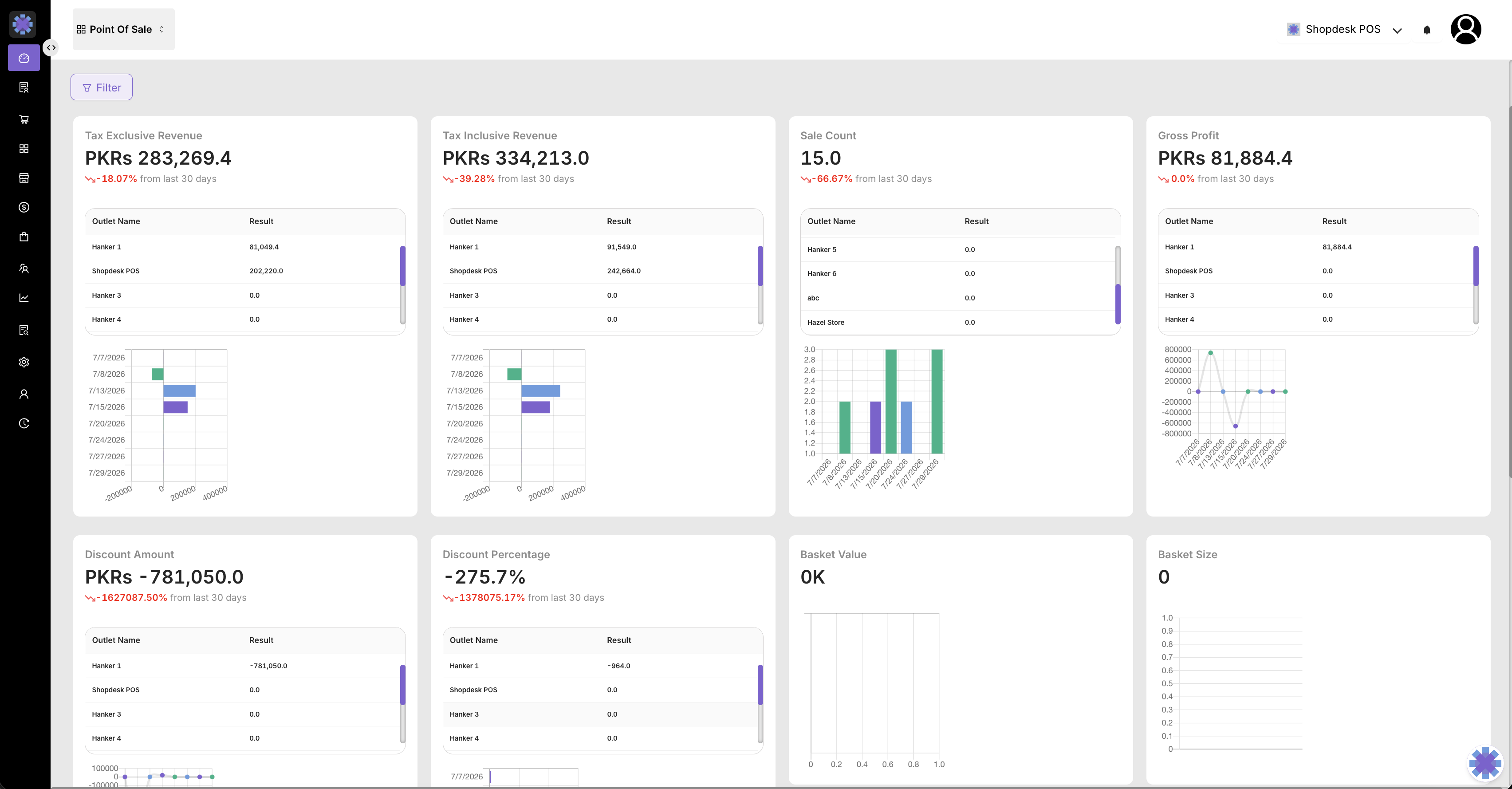
Task: Open the two-people customers sidebar icon
Action: tap(24, 268)
